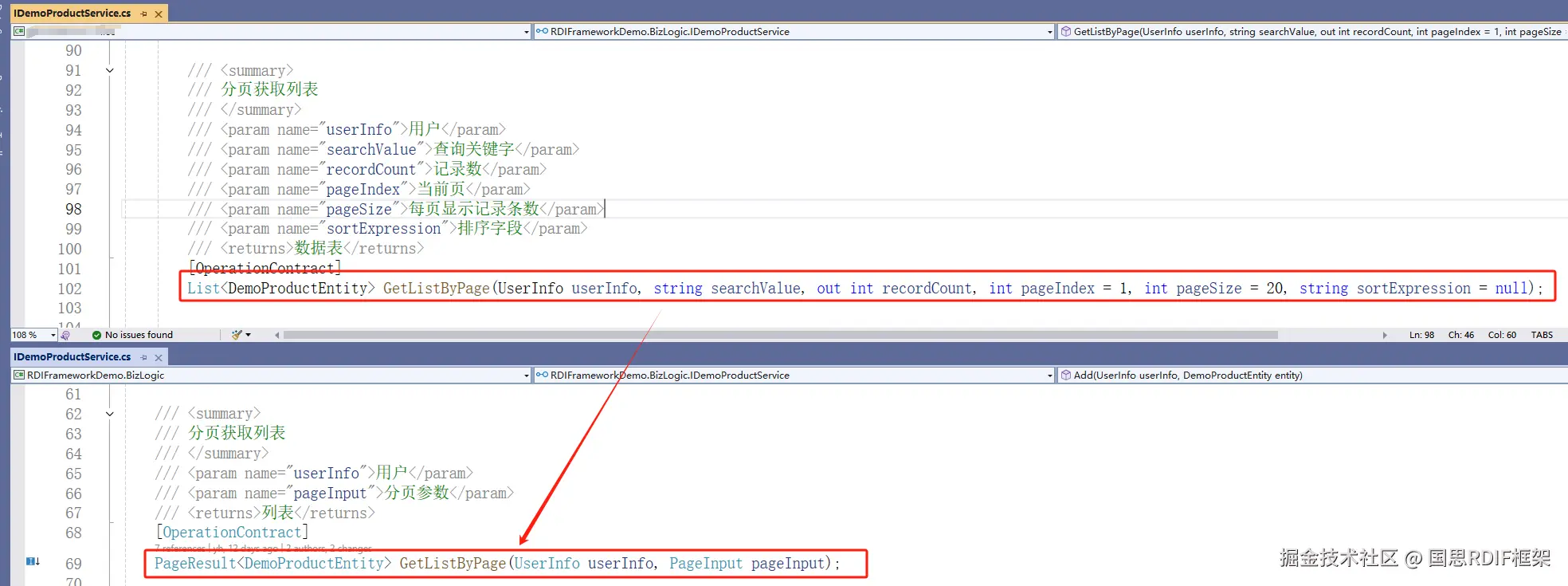Click pageSize param comment on line 98
The width and height of the screenshot is (1568, 586).
pyautogui.click(x=395, y=210)
